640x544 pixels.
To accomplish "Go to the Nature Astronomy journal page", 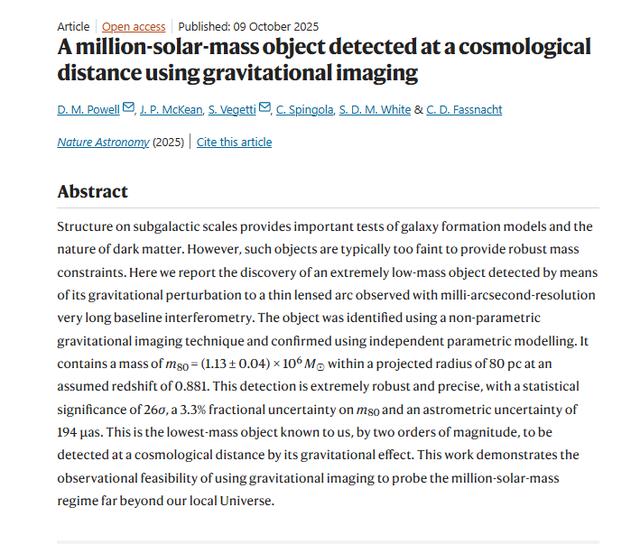I will [103, 142].
